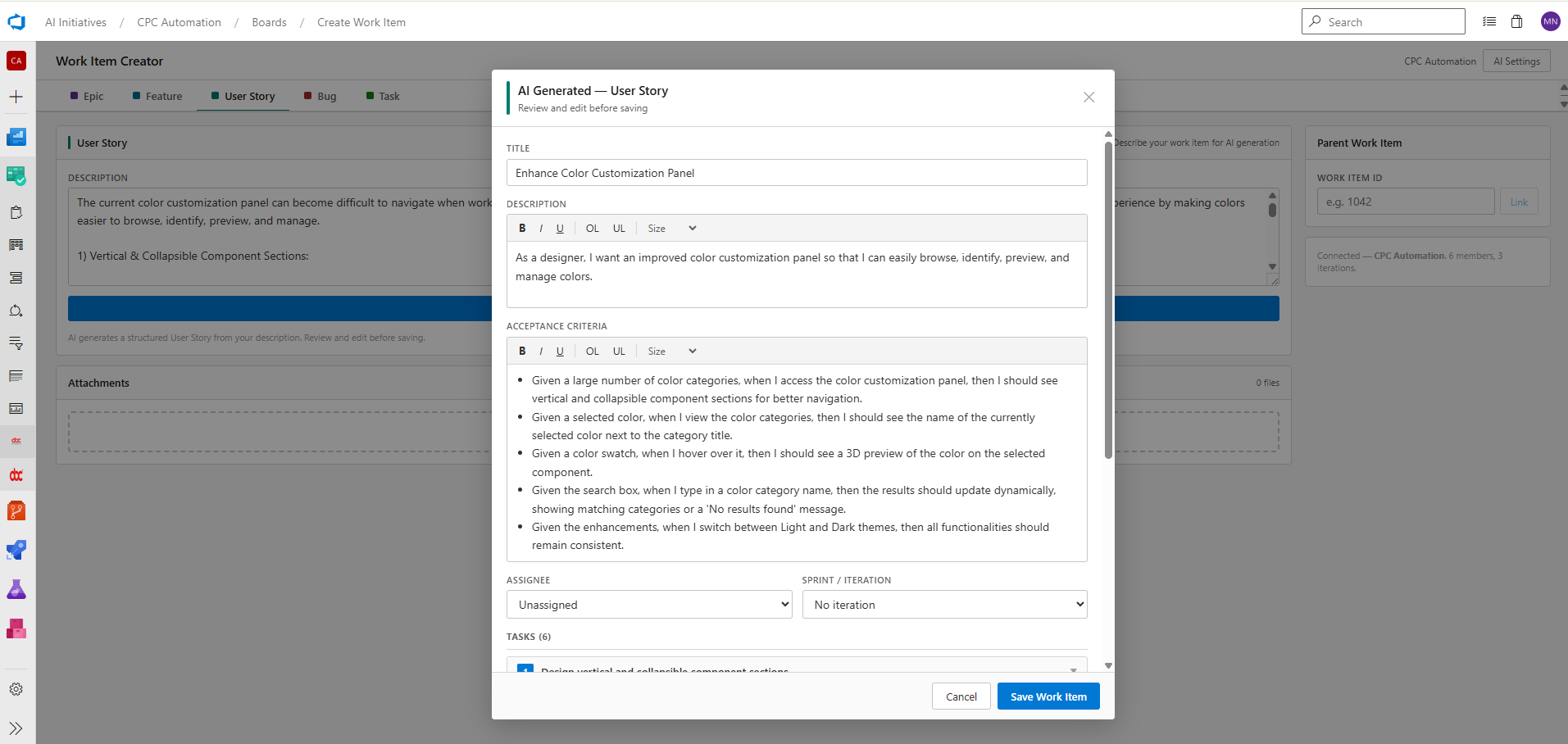
Task: Click the Work Item ID input field
Action: [x=1406, y=202]
